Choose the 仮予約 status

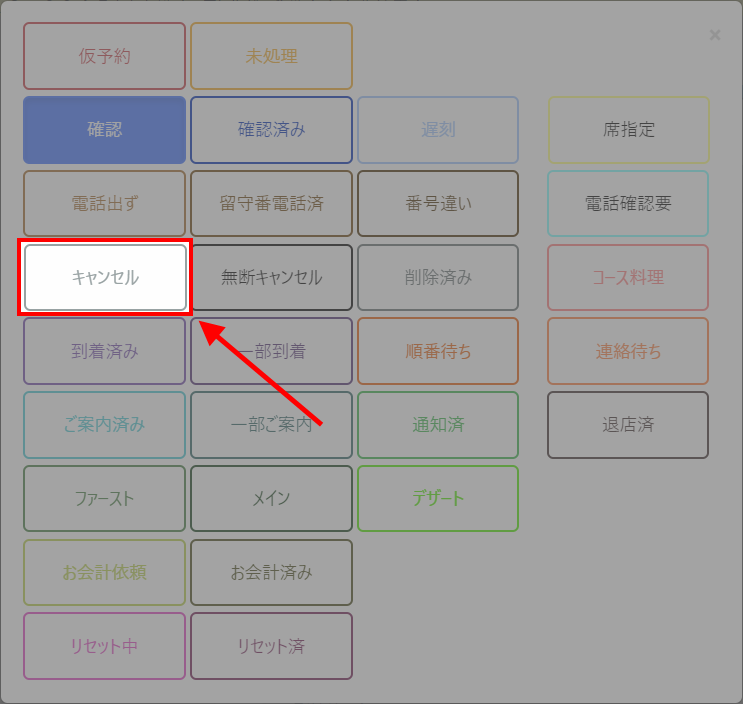point(105,56)
